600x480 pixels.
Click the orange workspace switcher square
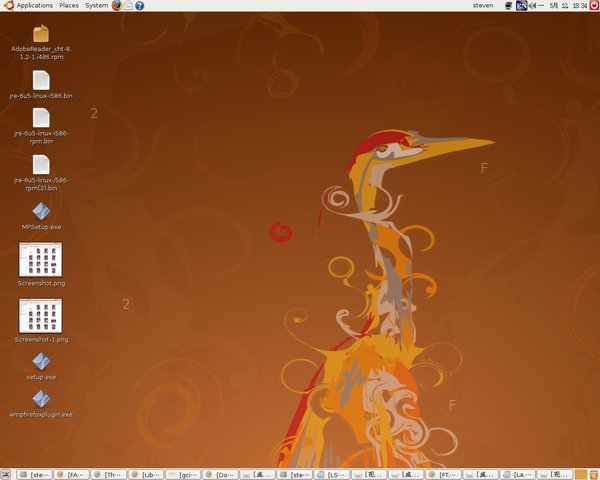(x=580, y=475)
